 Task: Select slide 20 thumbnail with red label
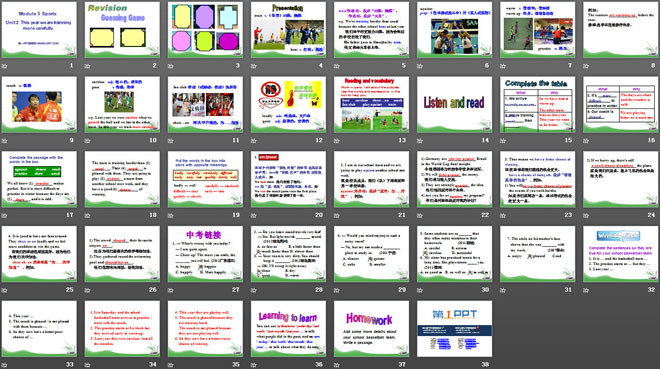pyautogui.click(x=288, y=179)
